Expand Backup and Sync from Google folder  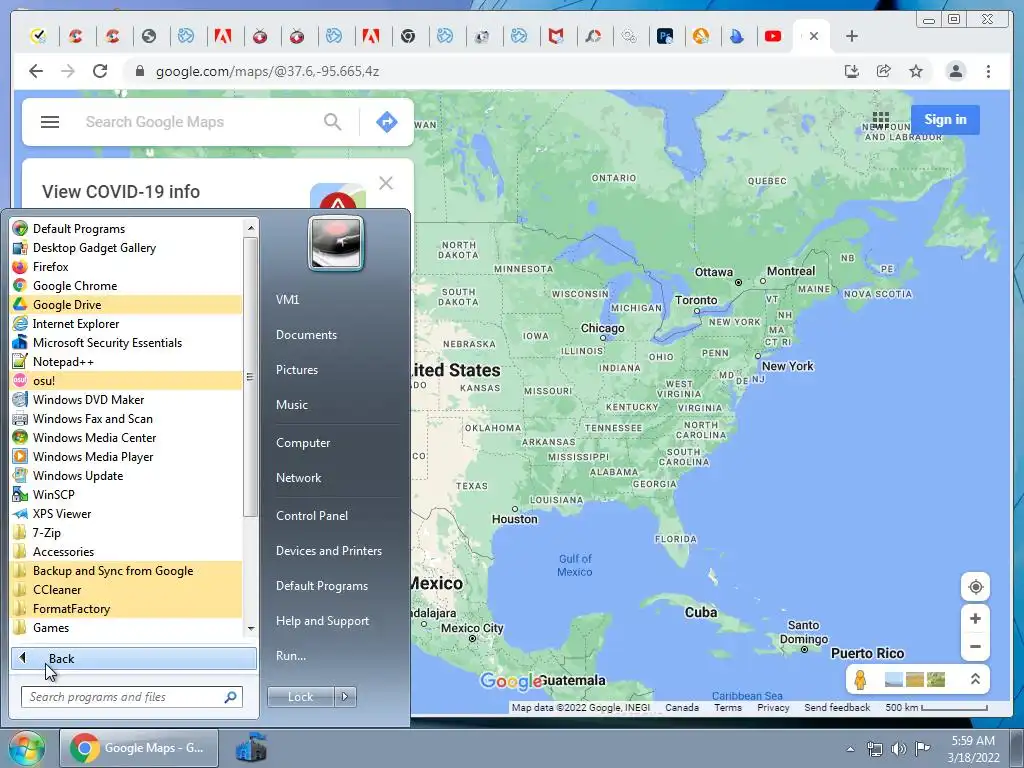click(x=112, y=570)
